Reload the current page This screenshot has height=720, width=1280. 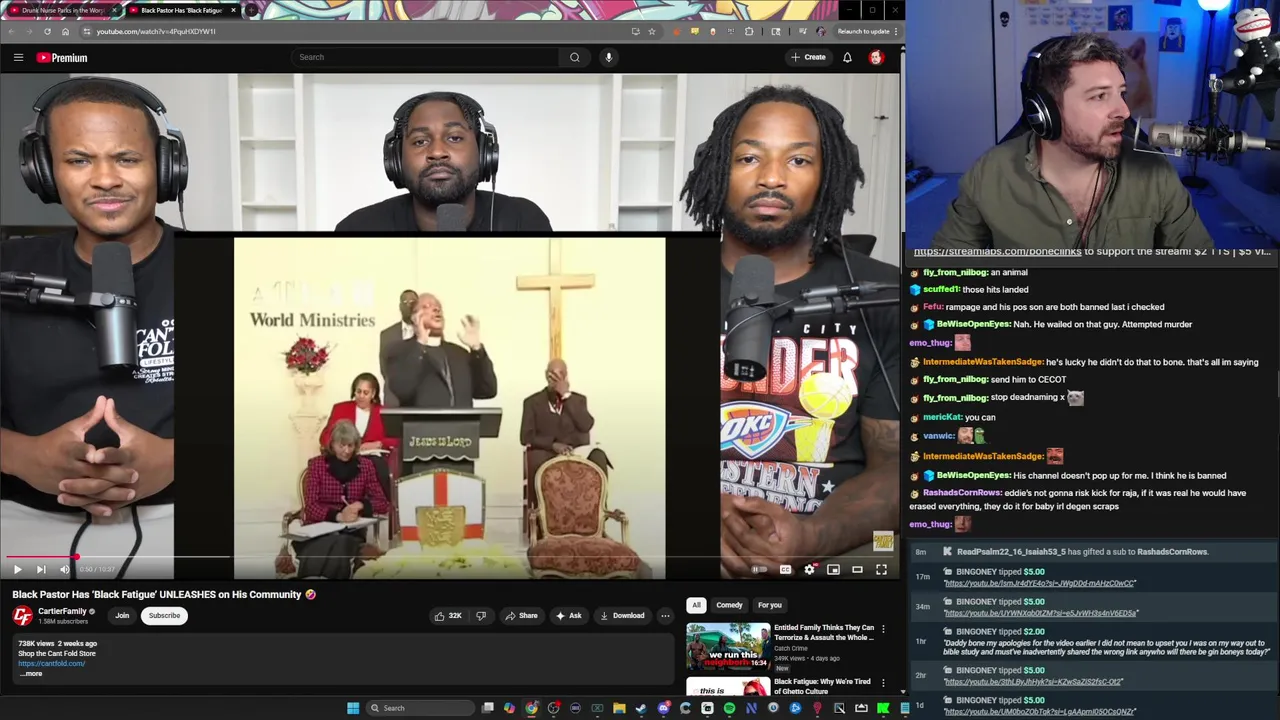[x=47, y=31]
